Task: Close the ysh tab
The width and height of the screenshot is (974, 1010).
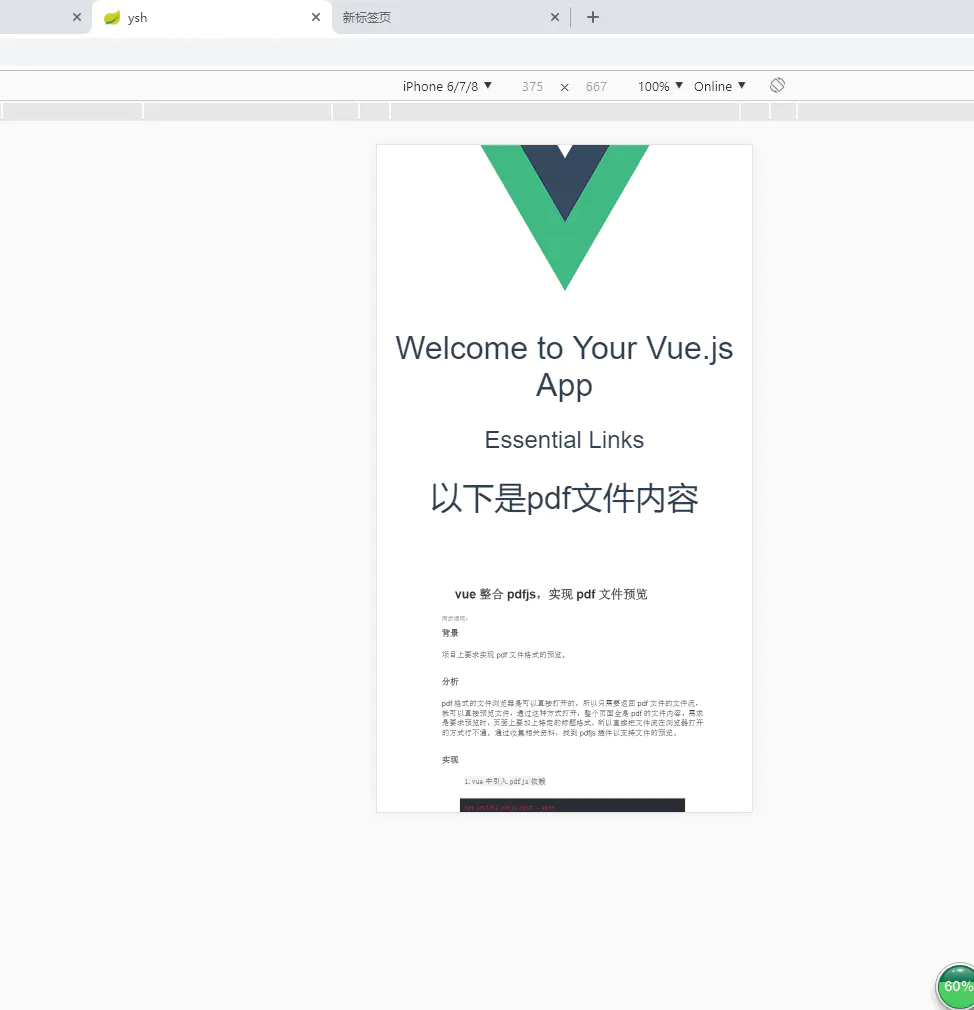Action: coord(316,17)
